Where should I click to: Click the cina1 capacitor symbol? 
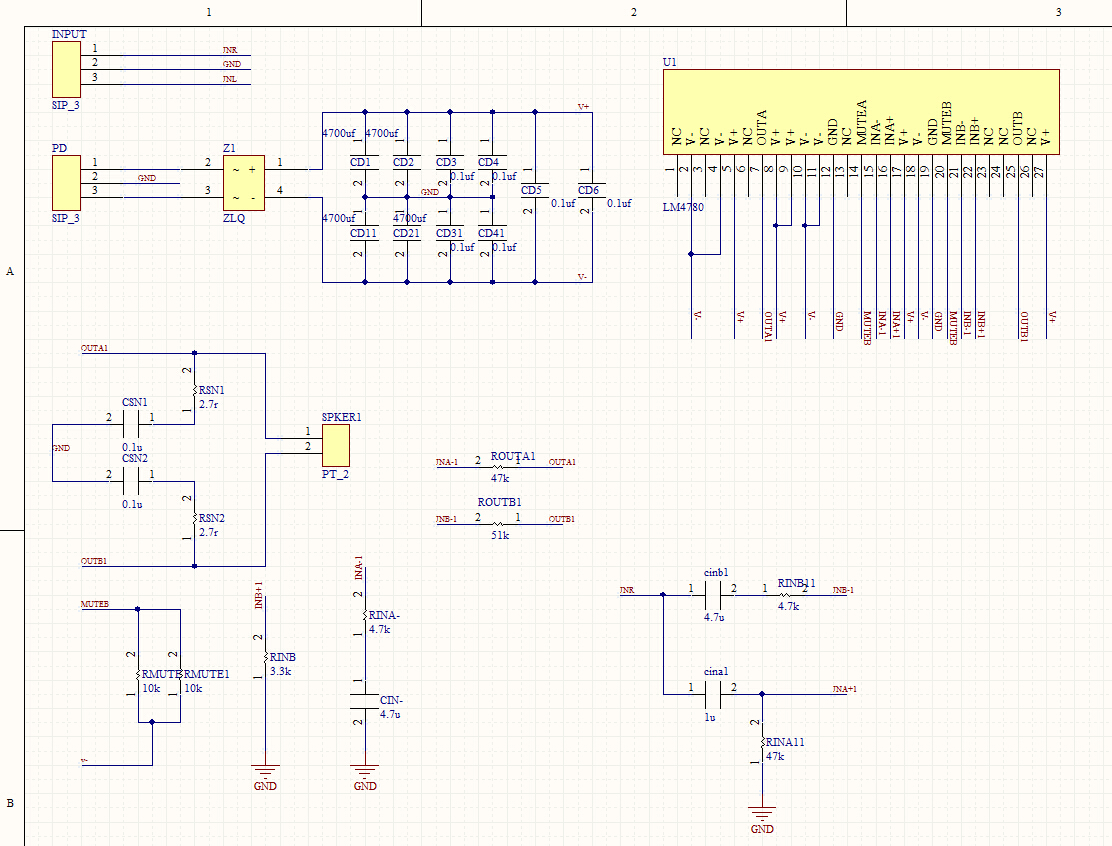(713, 694)
